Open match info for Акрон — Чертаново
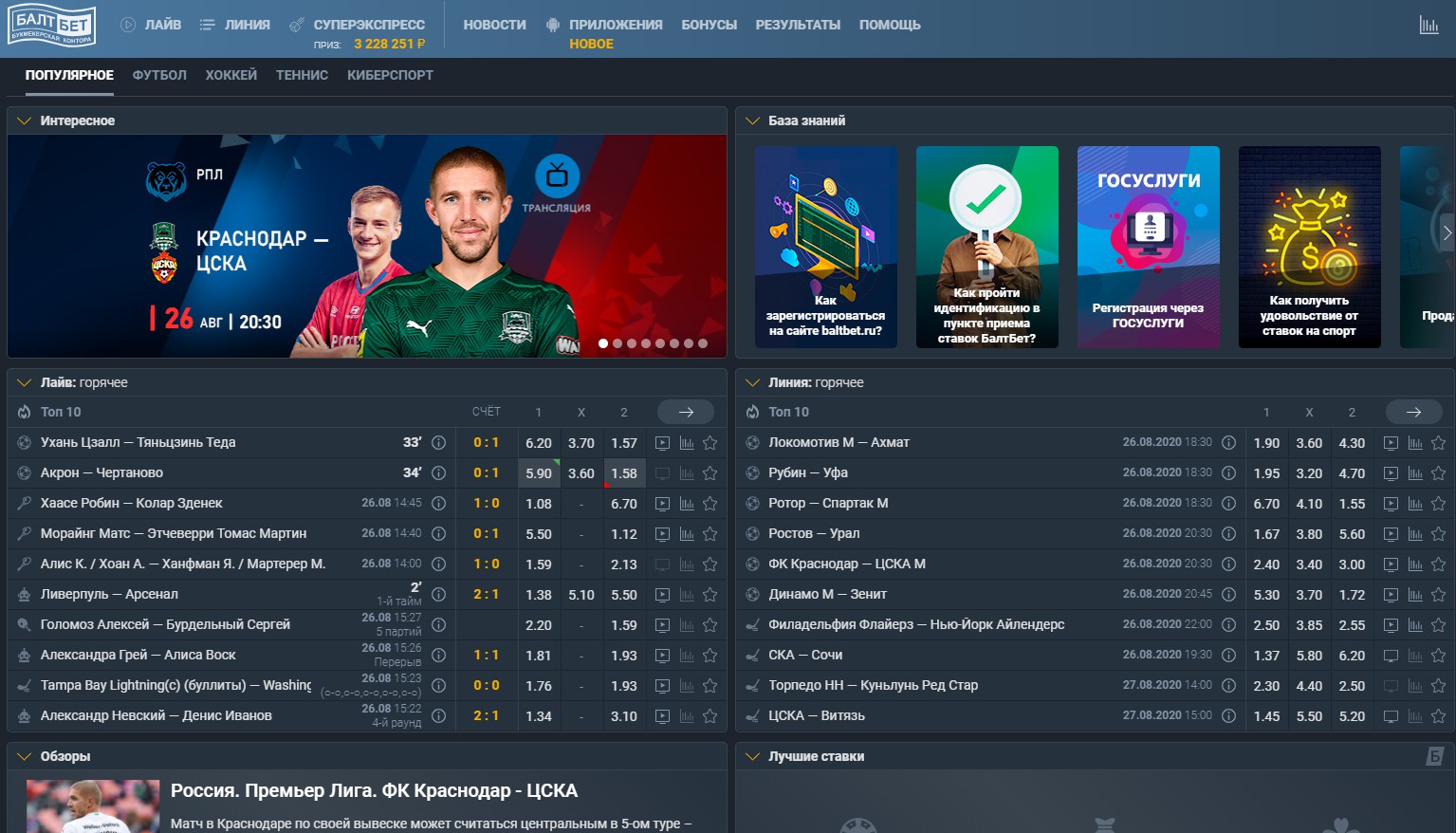The width and height of the screenshot is (1456, 833). pos(438,473)
